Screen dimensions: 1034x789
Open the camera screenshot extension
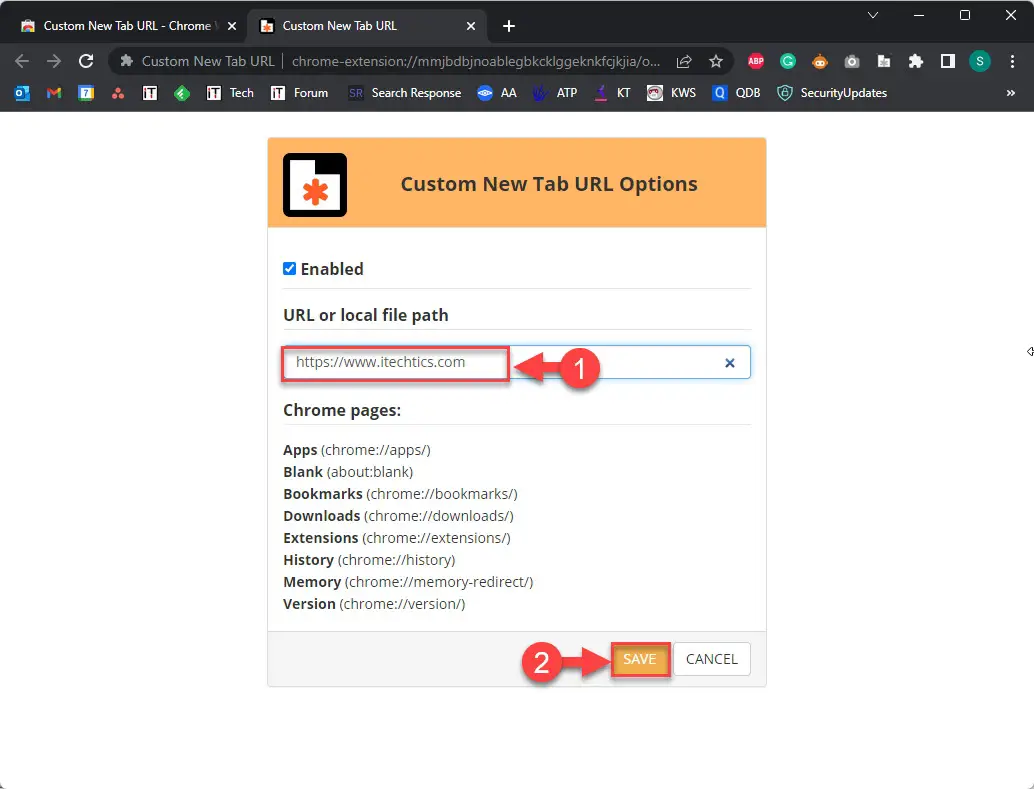coord(852,61)
